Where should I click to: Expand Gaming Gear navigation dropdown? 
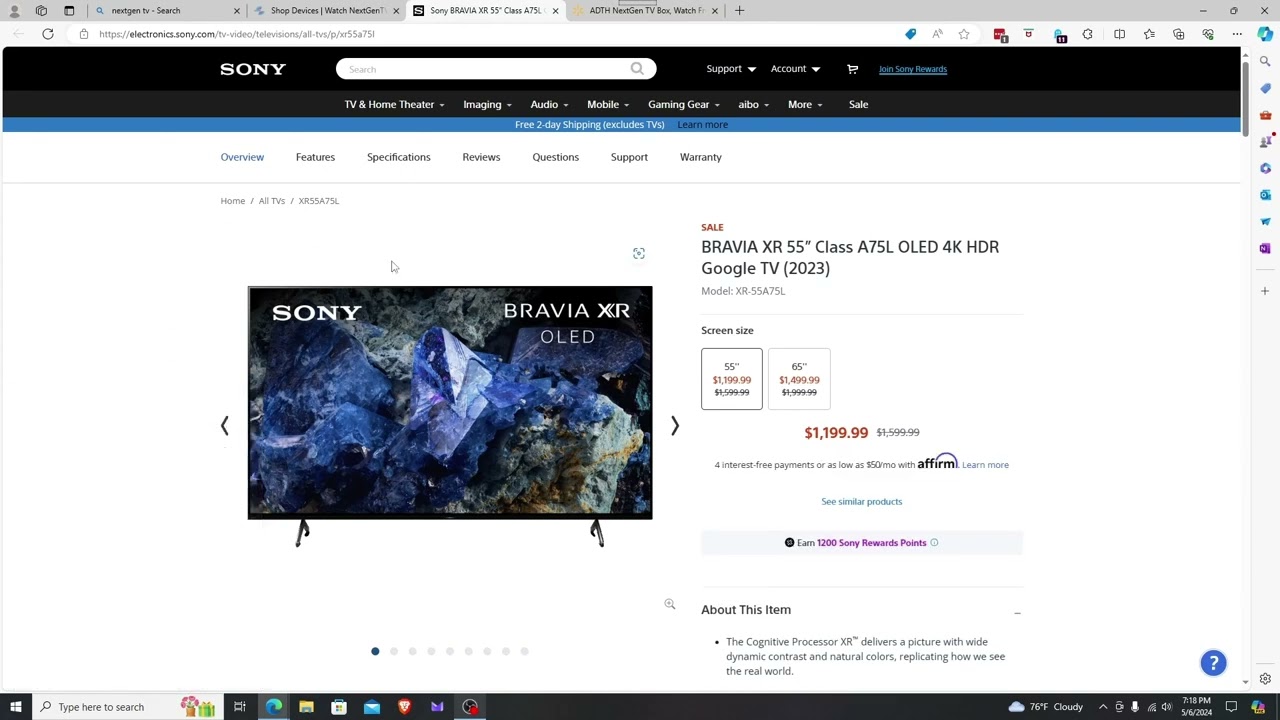684,104
